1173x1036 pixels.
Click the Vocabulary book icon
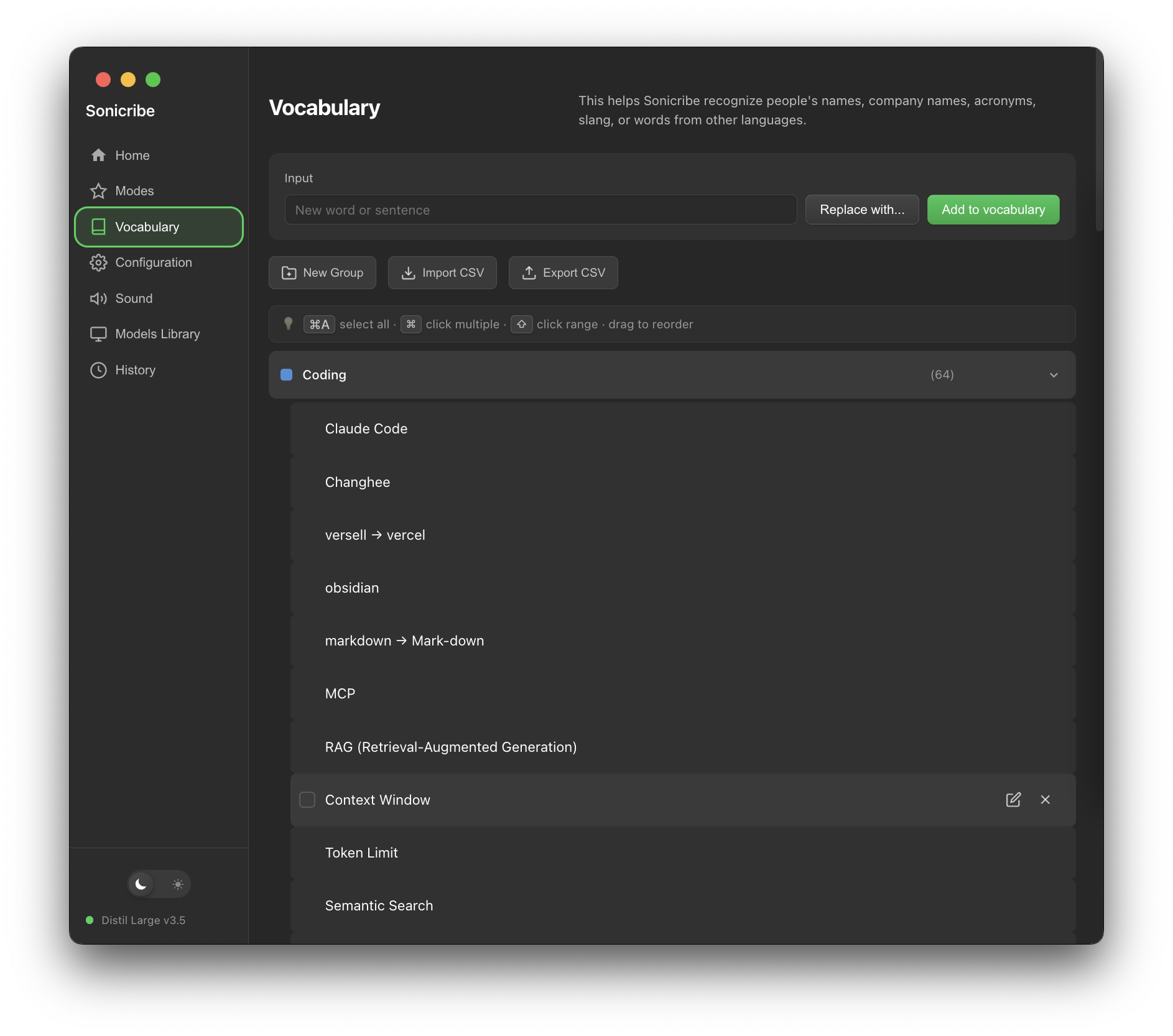click(x=98, y=226)
